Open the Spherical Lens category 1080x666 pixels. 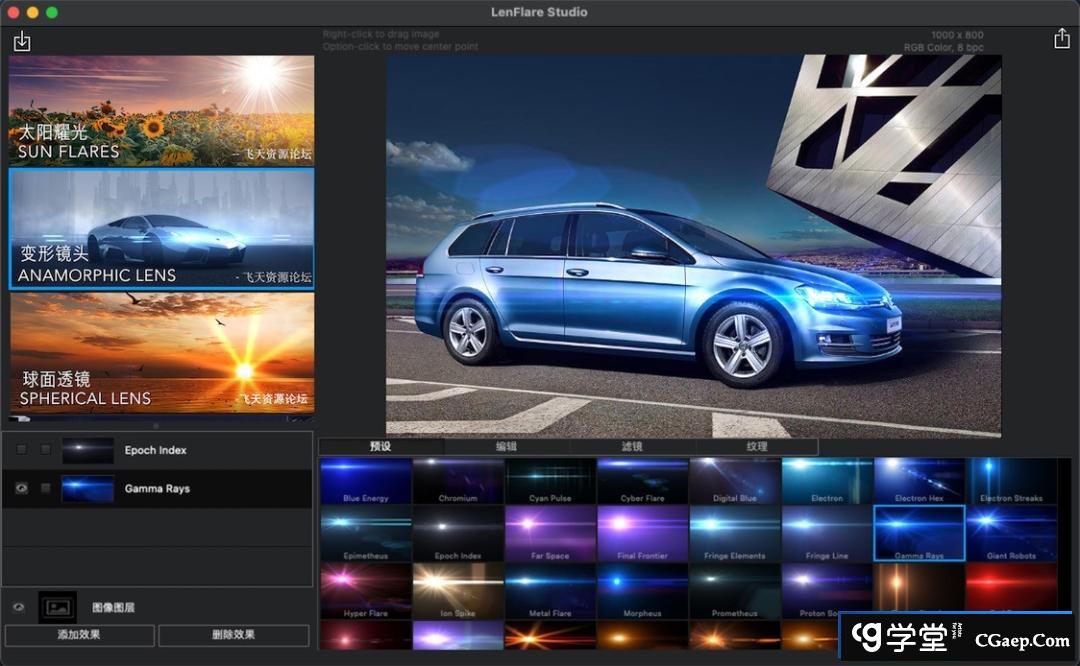(x=161, y=352)
